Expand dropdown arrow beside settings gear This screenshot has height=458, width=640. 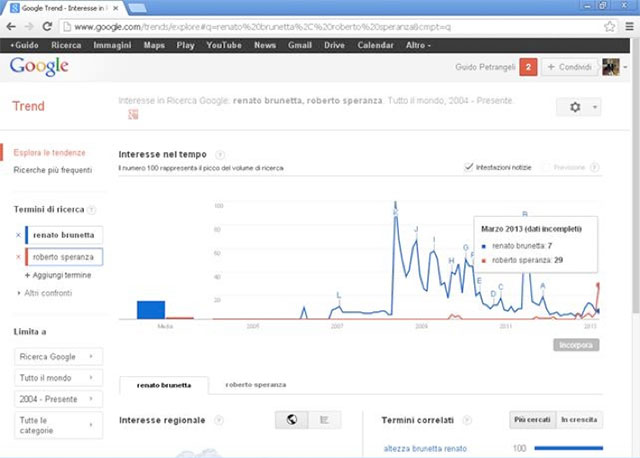tap(595, 107)
